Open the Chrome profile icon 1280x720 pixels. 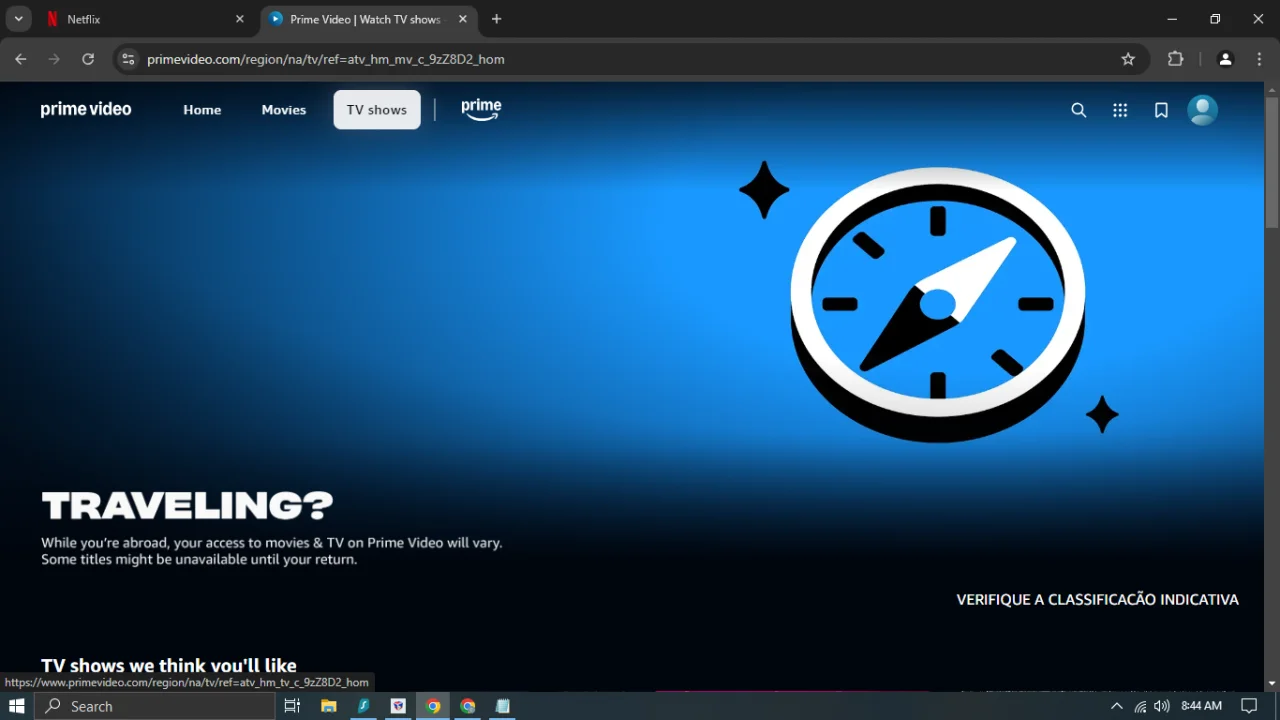click(1225, 59)
